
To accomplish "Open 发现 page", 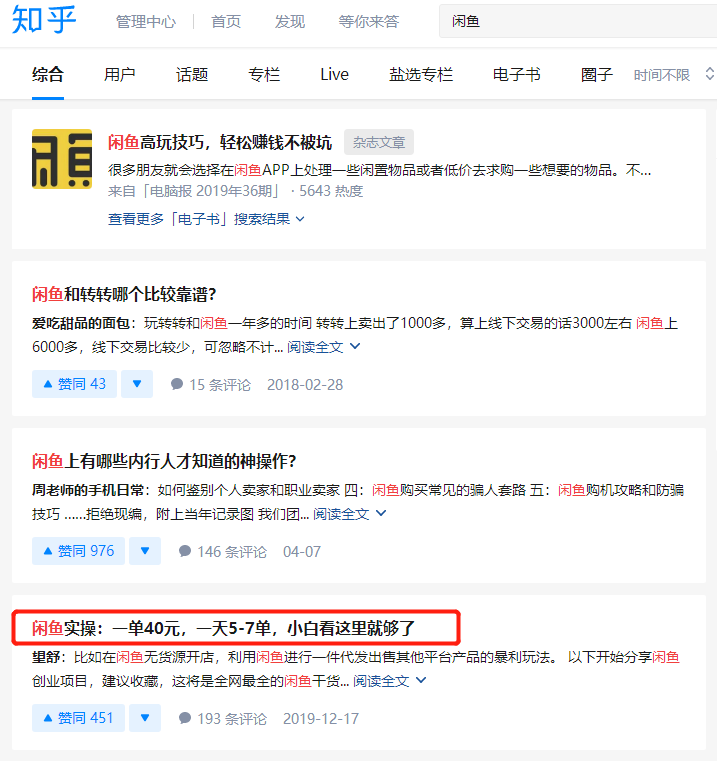I will point(290,22).
